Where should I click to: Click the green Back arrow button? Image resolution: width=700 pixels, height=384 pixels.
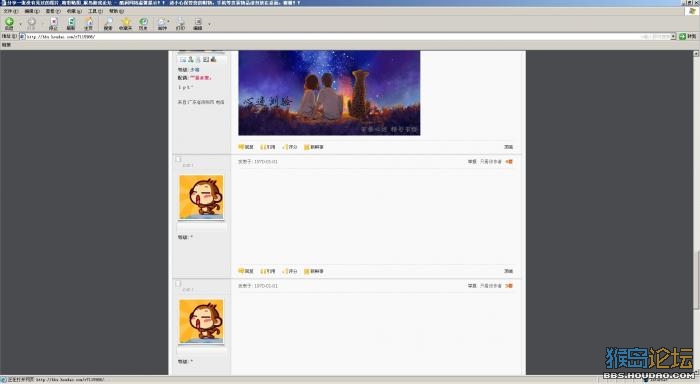[9, 23]
